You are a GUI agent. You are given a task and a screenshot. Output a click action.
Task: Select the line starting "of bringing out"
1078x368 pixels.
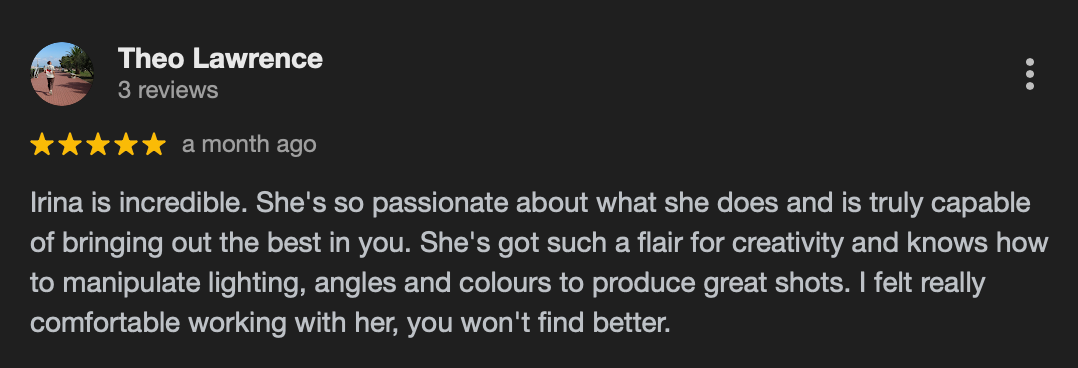point(539,243)
